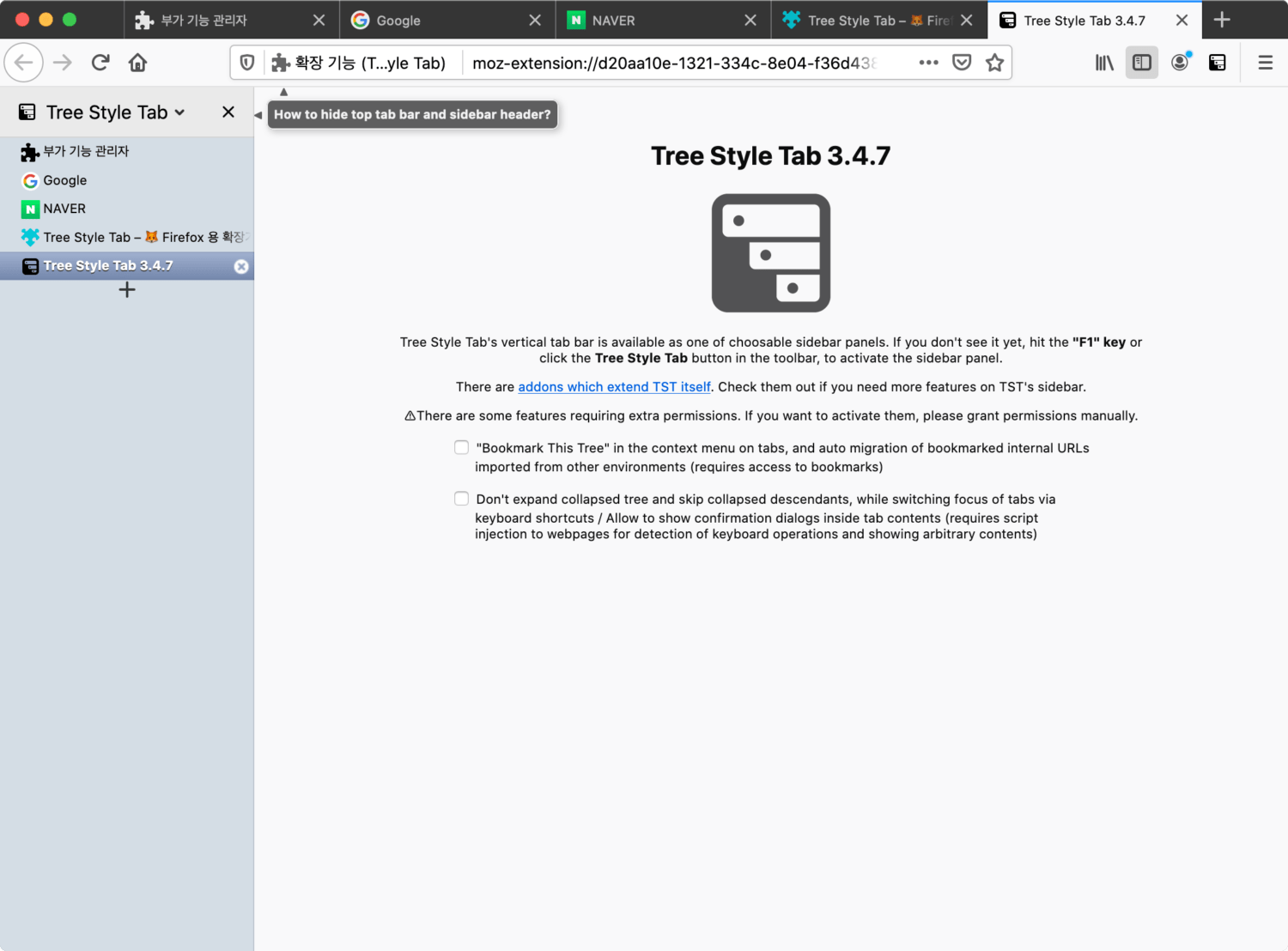
Task: Click the tracking protection shield icon
Action: tap(247, 63)
